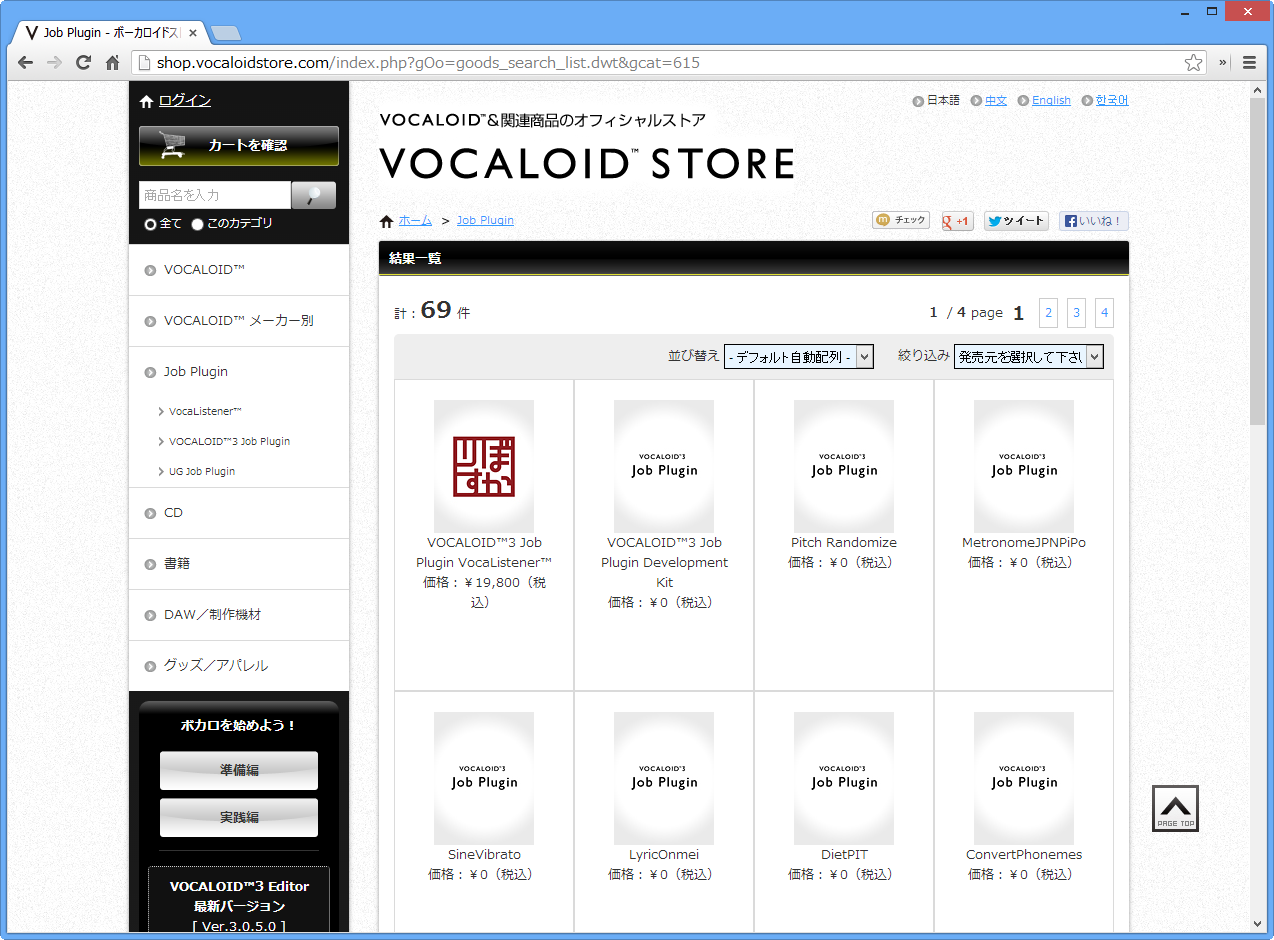Screen dimensions: 1274x940
Task: Open Chrome menu hamburger icon
Action: [x=1249, y=62]
